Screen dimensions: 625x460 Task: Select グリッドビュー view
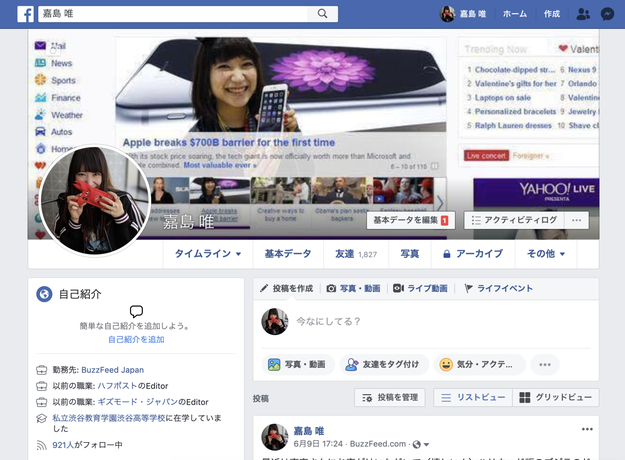(x=556, y=397)
